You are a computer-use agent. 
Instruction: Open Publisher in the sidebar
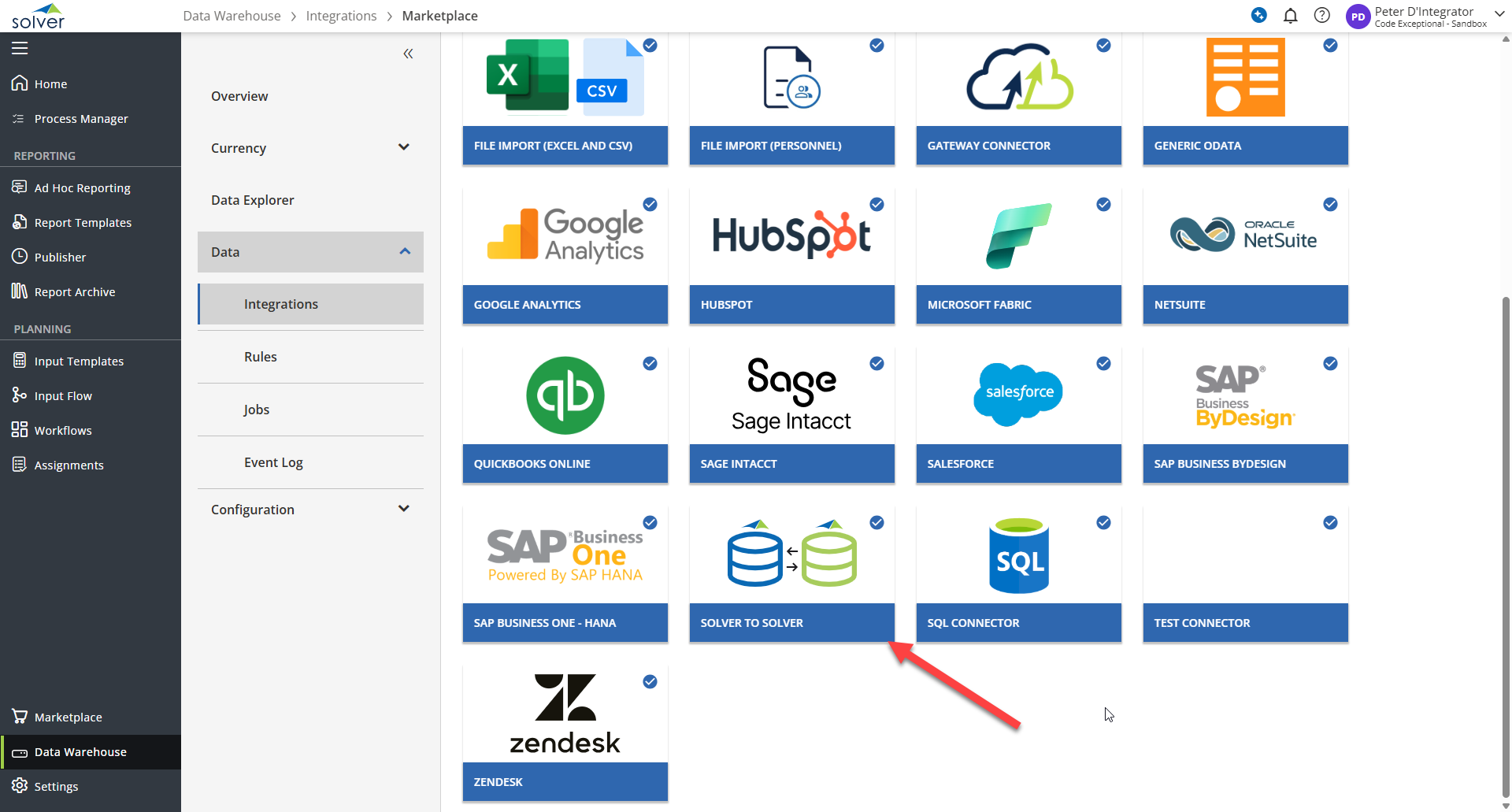pos(91,257)
